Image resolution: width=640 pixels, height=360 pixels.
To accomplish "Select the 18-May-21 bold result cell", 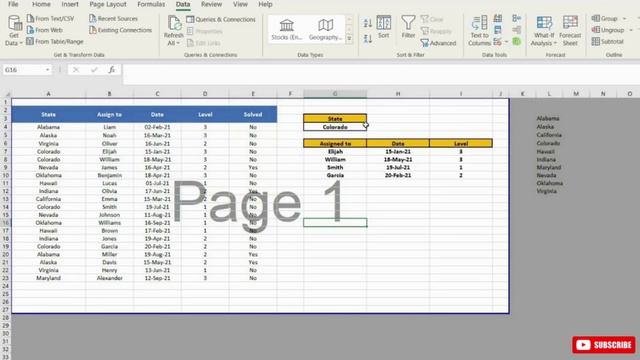I will pos(398,160).
